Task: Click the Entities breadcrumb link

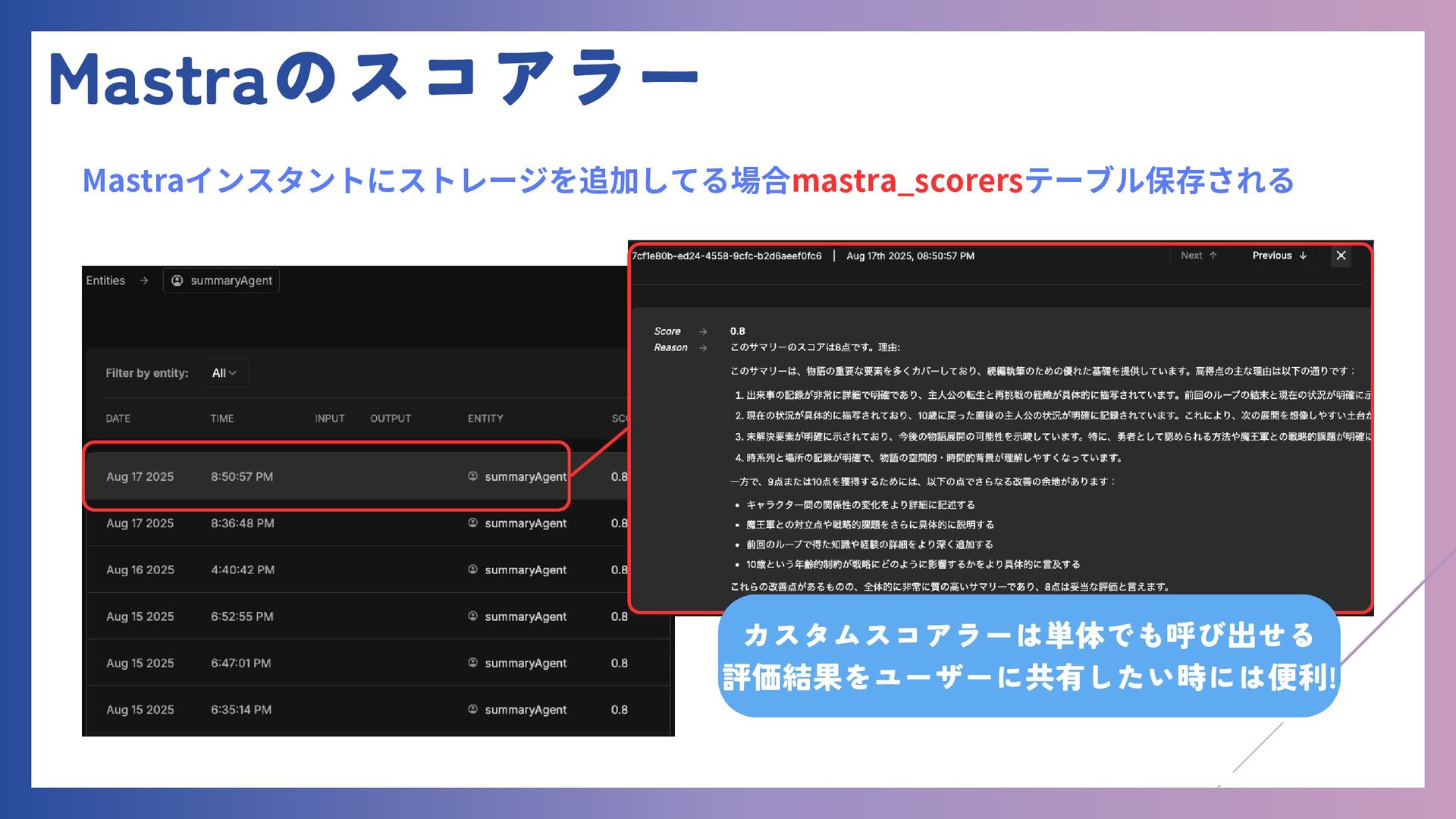Action: tap(105, 281)
